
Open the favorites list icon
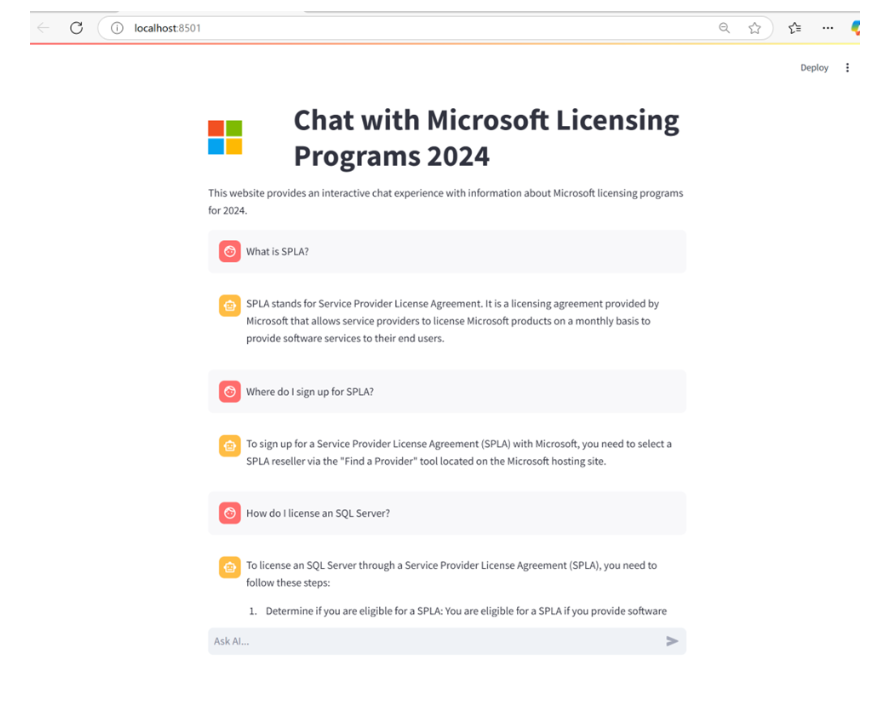[795, 28]
